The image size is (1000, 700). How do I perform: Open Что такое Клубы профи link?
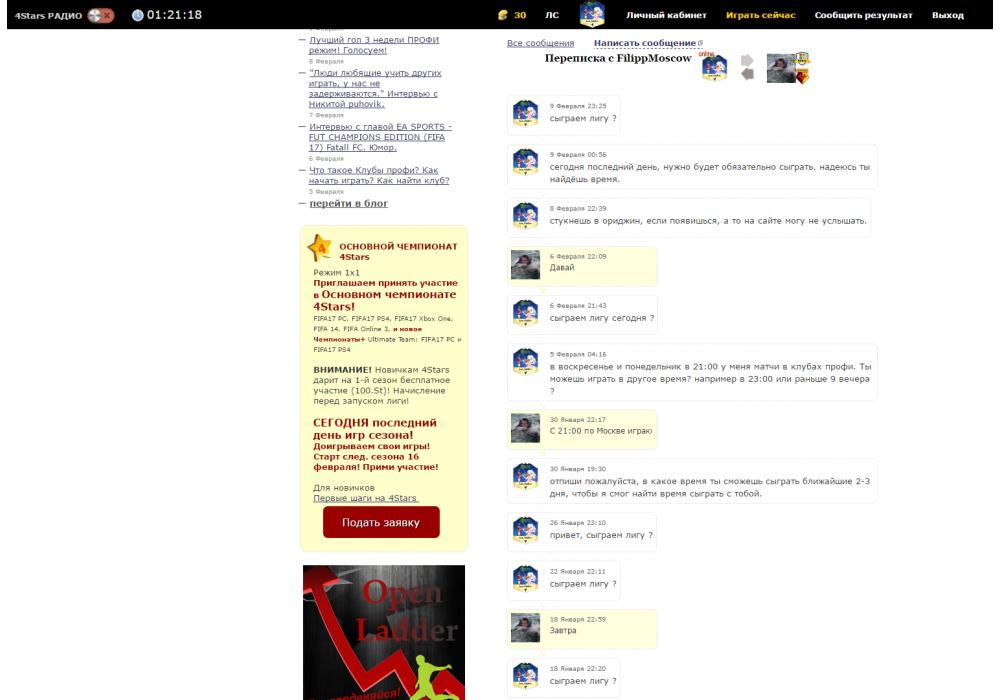point(379,175)
